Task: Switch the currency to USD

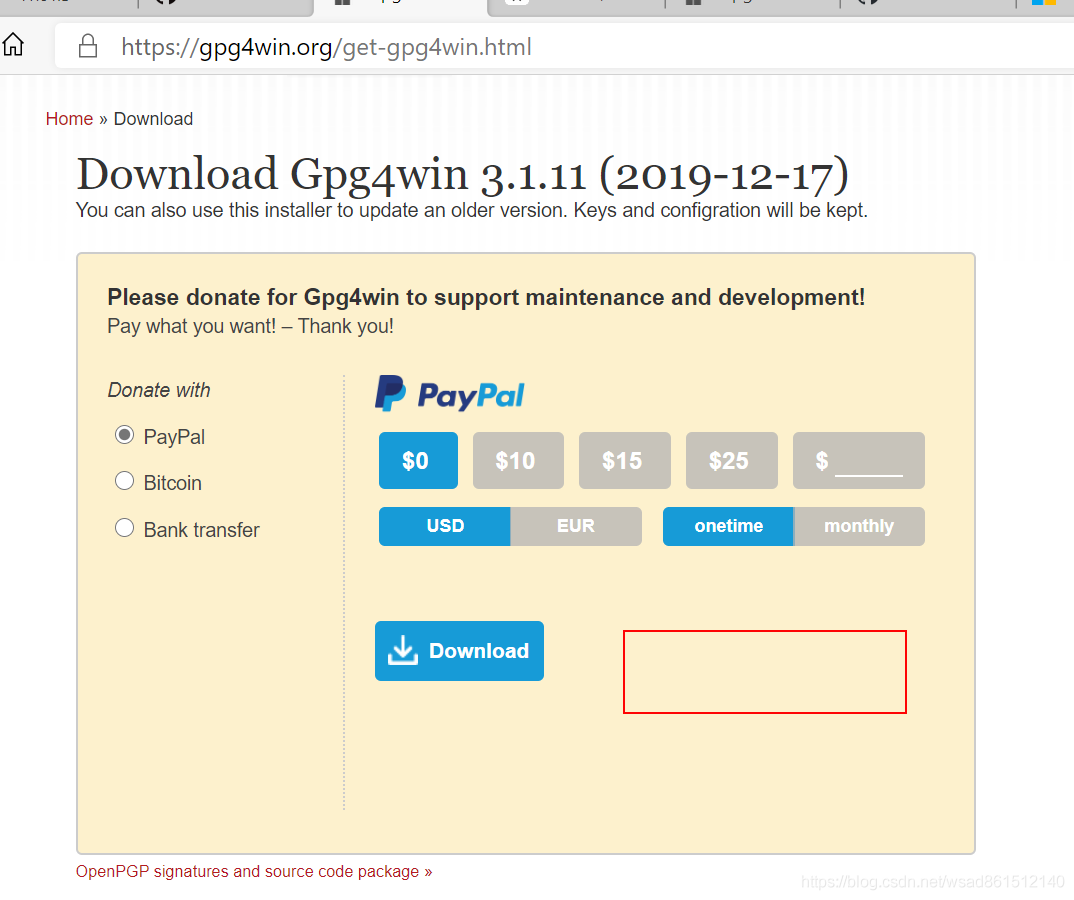Action: [445, 526]
